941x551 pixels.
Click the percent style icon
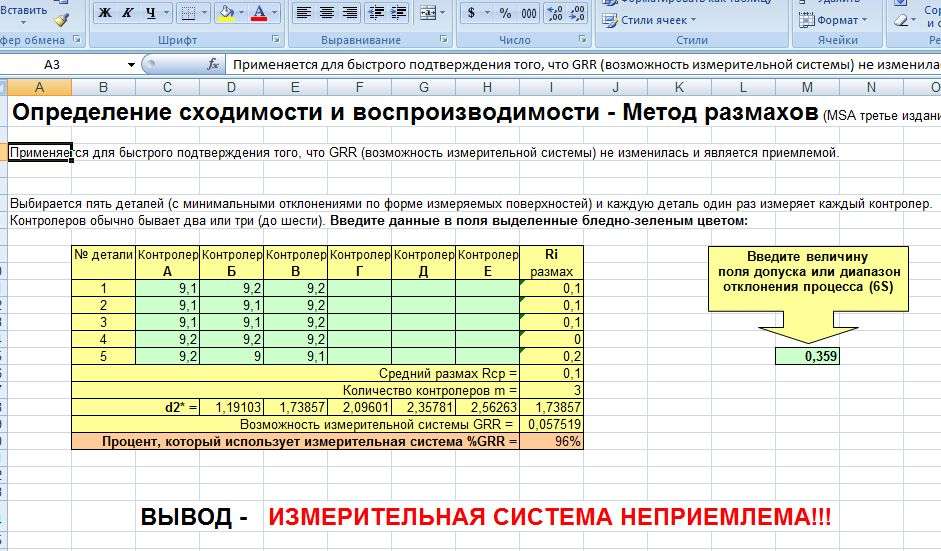[x=505, y=13]
